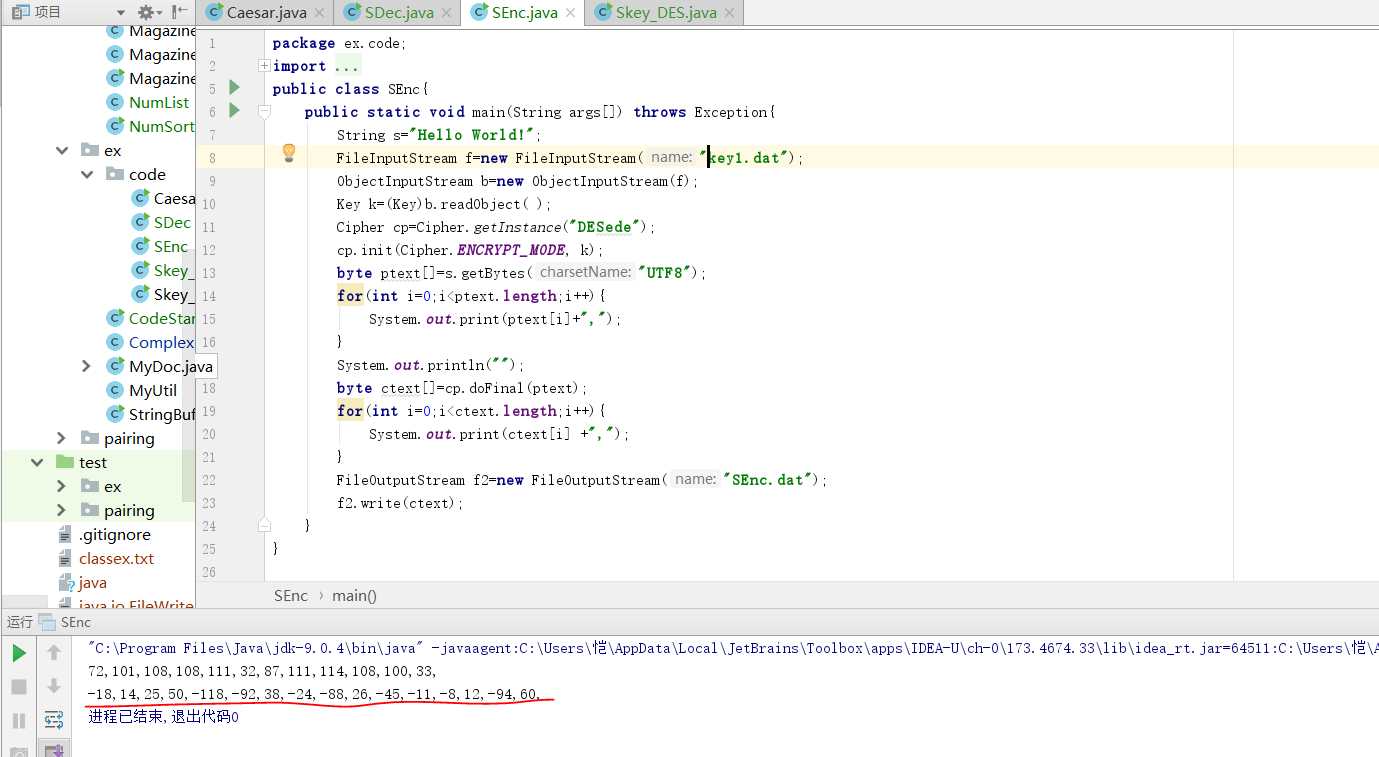Switch to the Caesar.java tab
This screenshot has width=1379, height=757.
266,13
